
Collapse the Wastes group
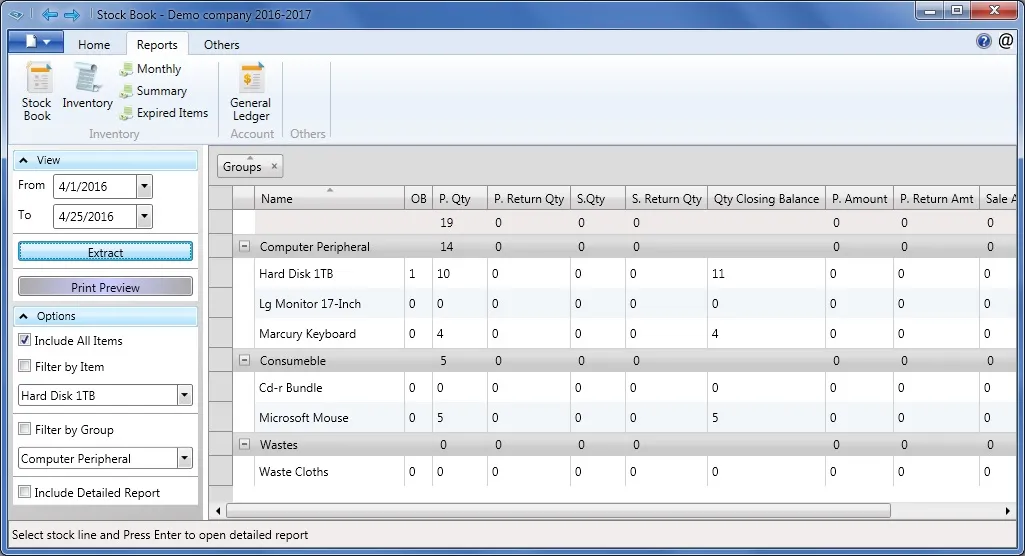pos(244,444)
